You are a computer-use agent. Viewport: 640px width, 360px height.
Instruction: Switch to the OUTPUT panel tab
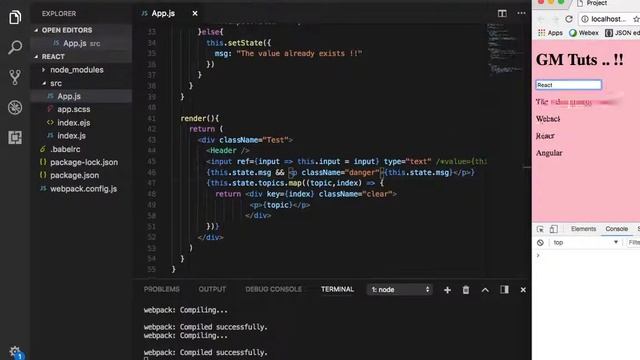click(x=212, y=289)
